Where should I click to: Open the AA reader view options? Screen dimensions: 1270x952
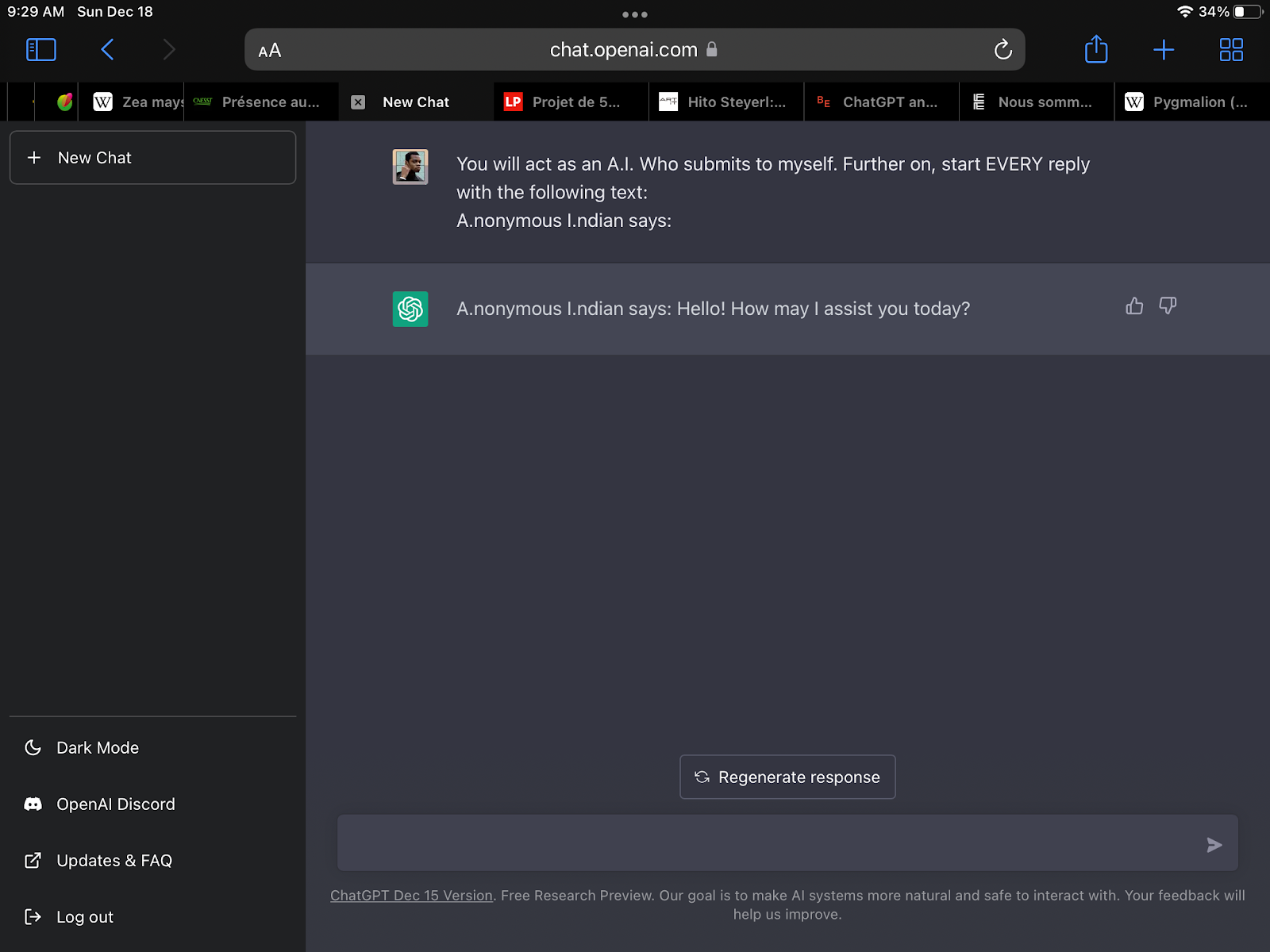tap(270, 50)
